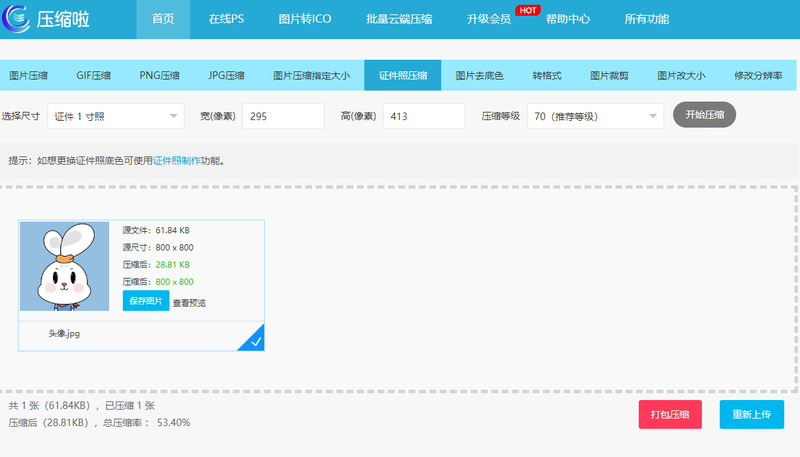Select 升级会员 in the navigation
Viewport: 800px width, 457px height.
(489, 19)
